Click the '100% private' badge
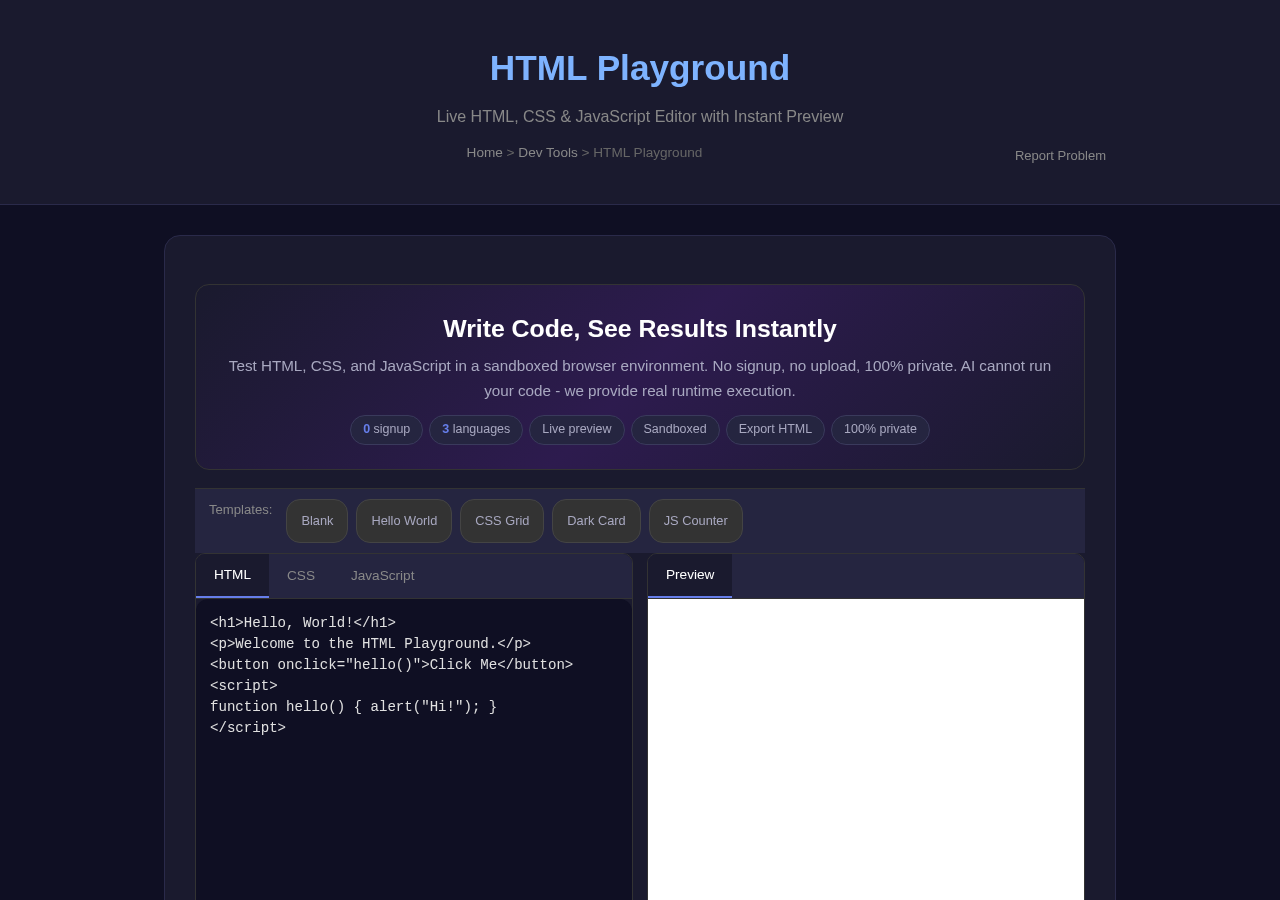Viewport: 1280px width, 900px height. pos(880,430)
